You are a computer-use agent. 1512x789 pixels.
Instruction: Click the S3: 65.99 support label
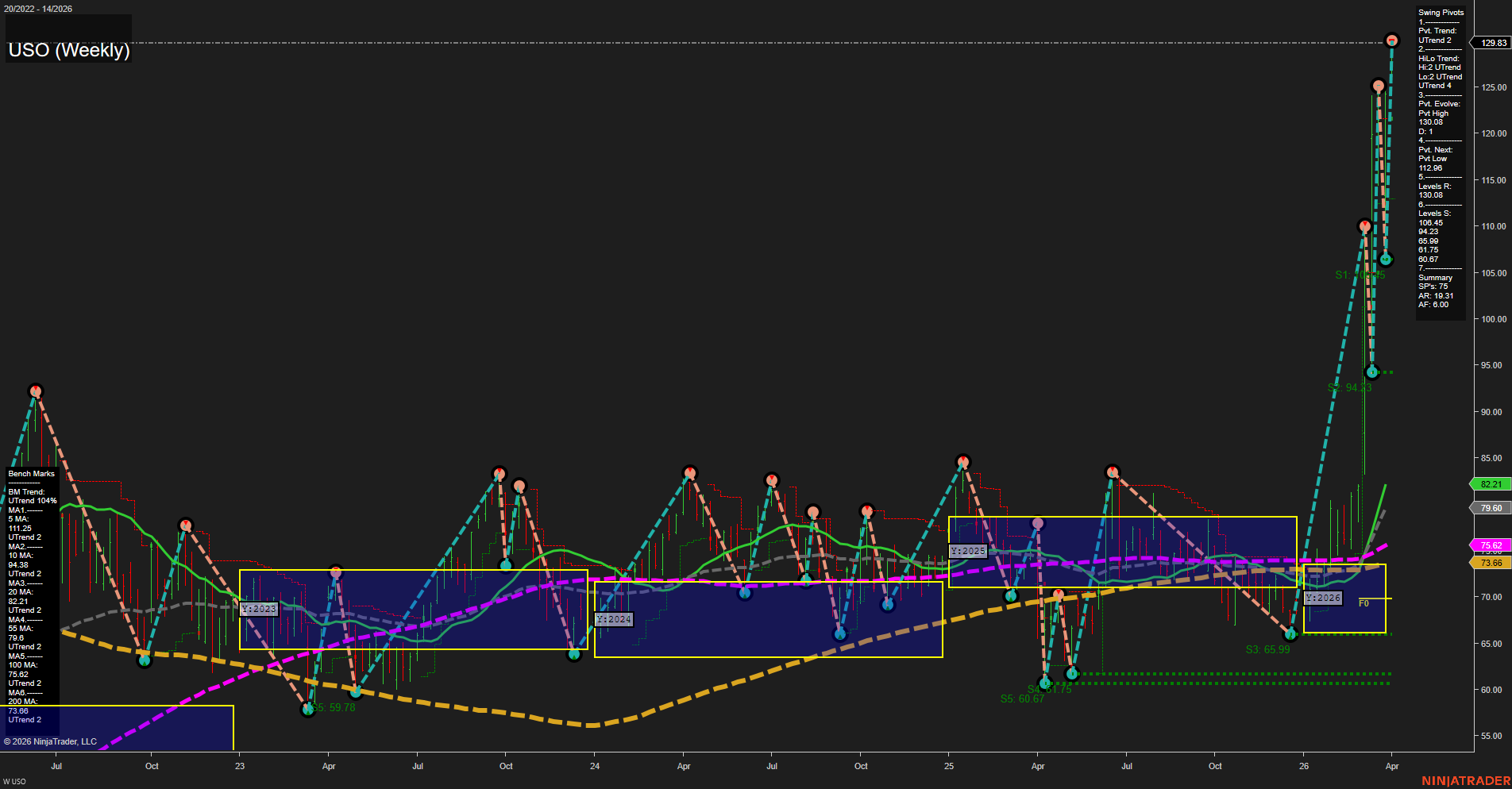click(1268, 649)
